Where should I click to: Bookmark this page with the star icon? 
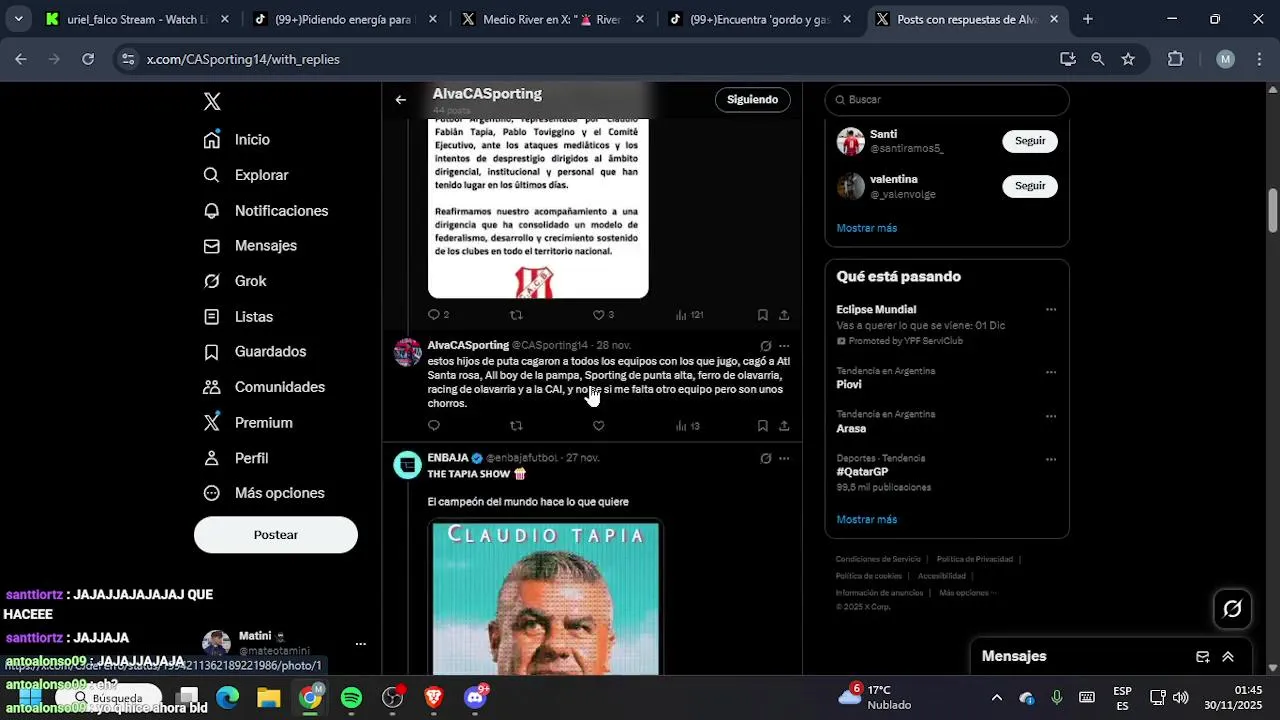coord(1128,59)
